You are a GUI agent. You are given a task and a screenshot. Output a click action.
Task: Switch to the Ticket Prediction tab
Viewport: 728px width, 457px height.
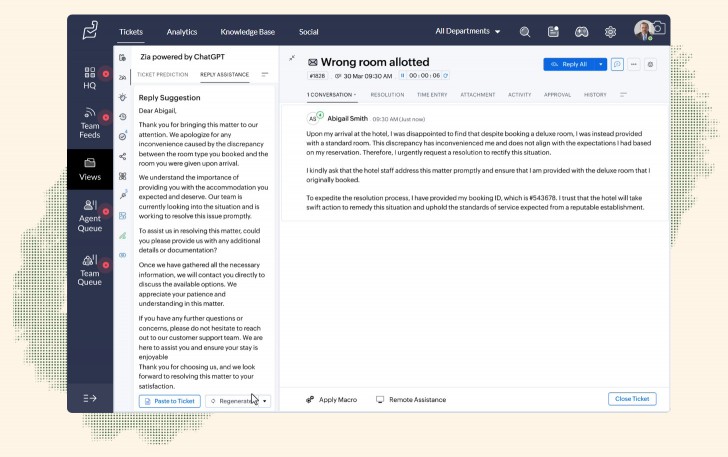[162, 74]
